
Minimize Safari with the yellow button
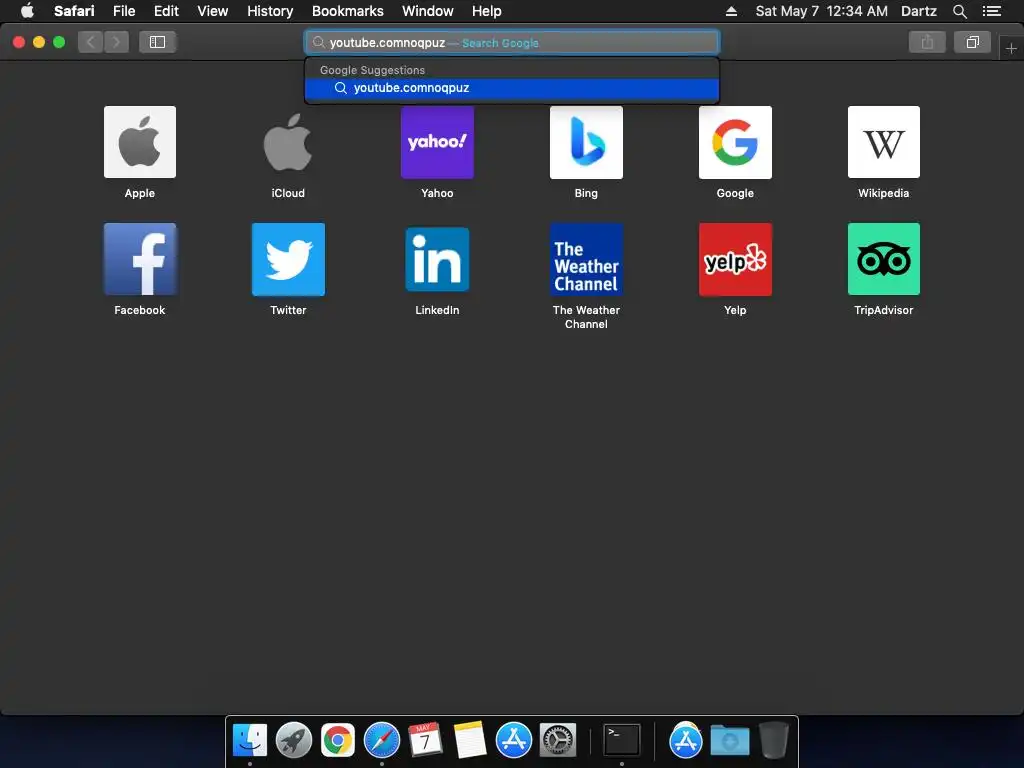coord(39,42)
